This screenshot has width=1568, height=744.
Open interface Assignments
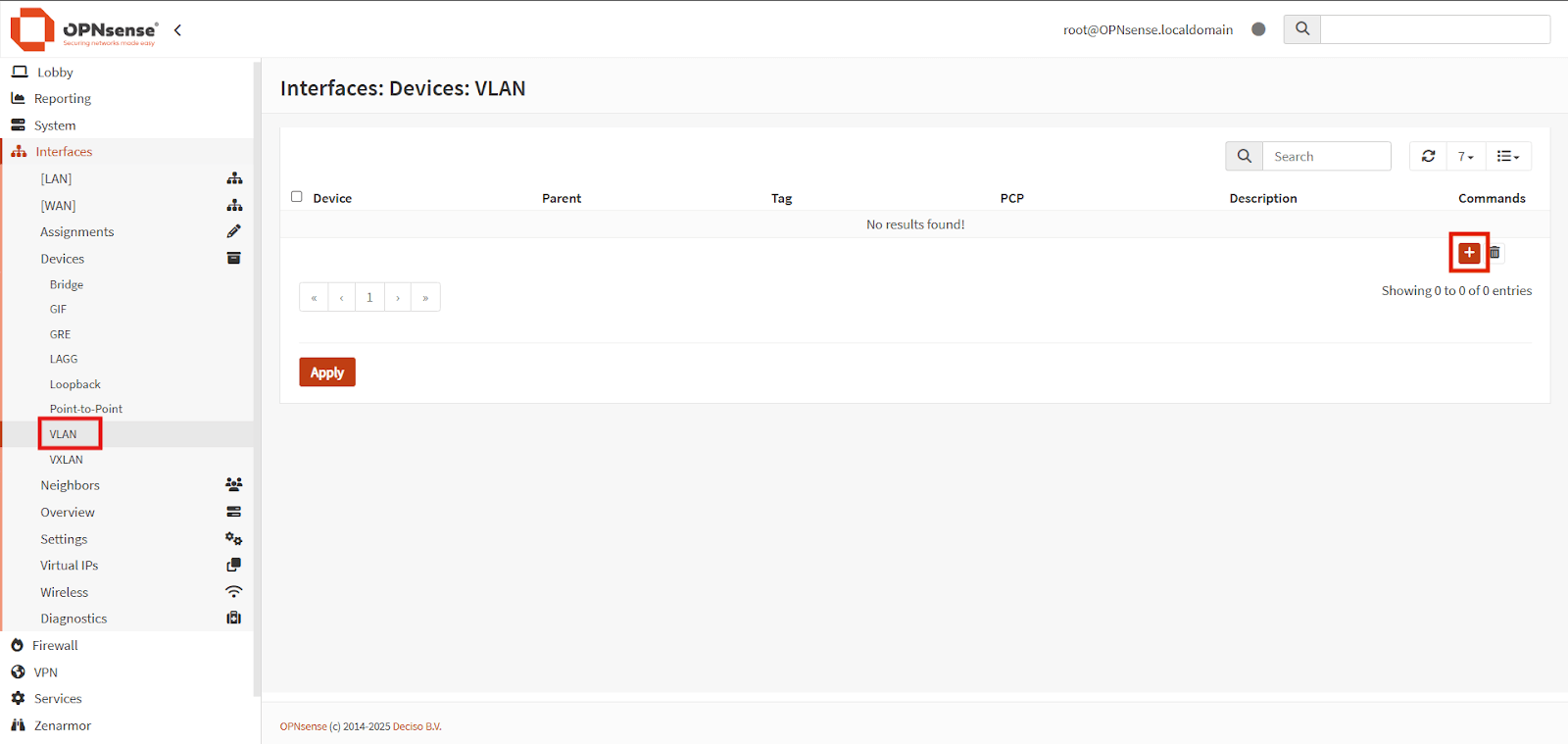(77, 232)
